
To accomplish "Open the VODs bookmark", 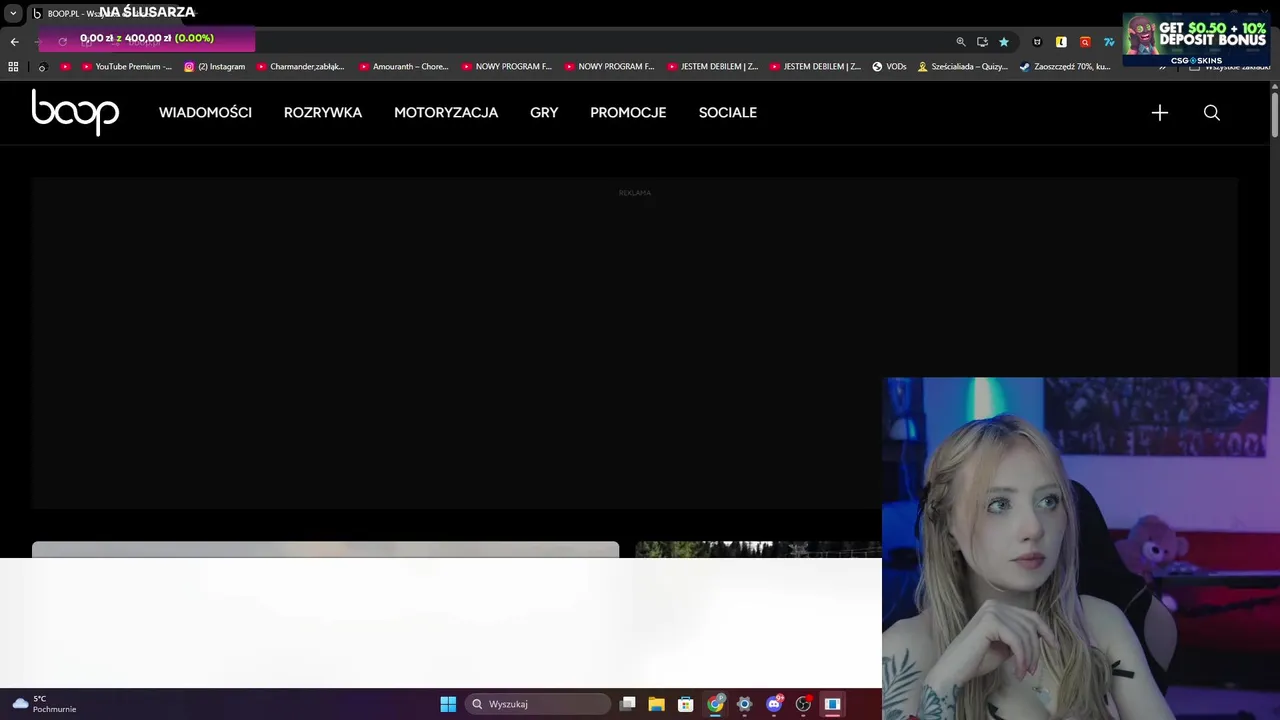I will (889, 67).
